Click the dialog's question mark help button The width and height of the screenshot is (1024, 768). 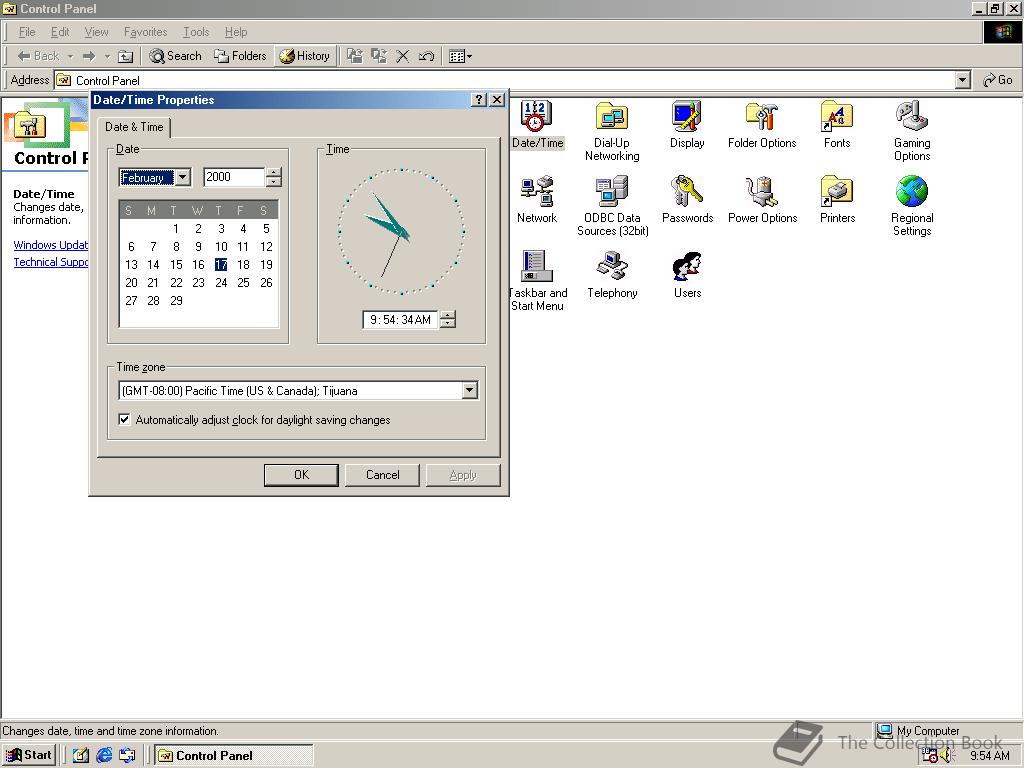pos(479,99)
